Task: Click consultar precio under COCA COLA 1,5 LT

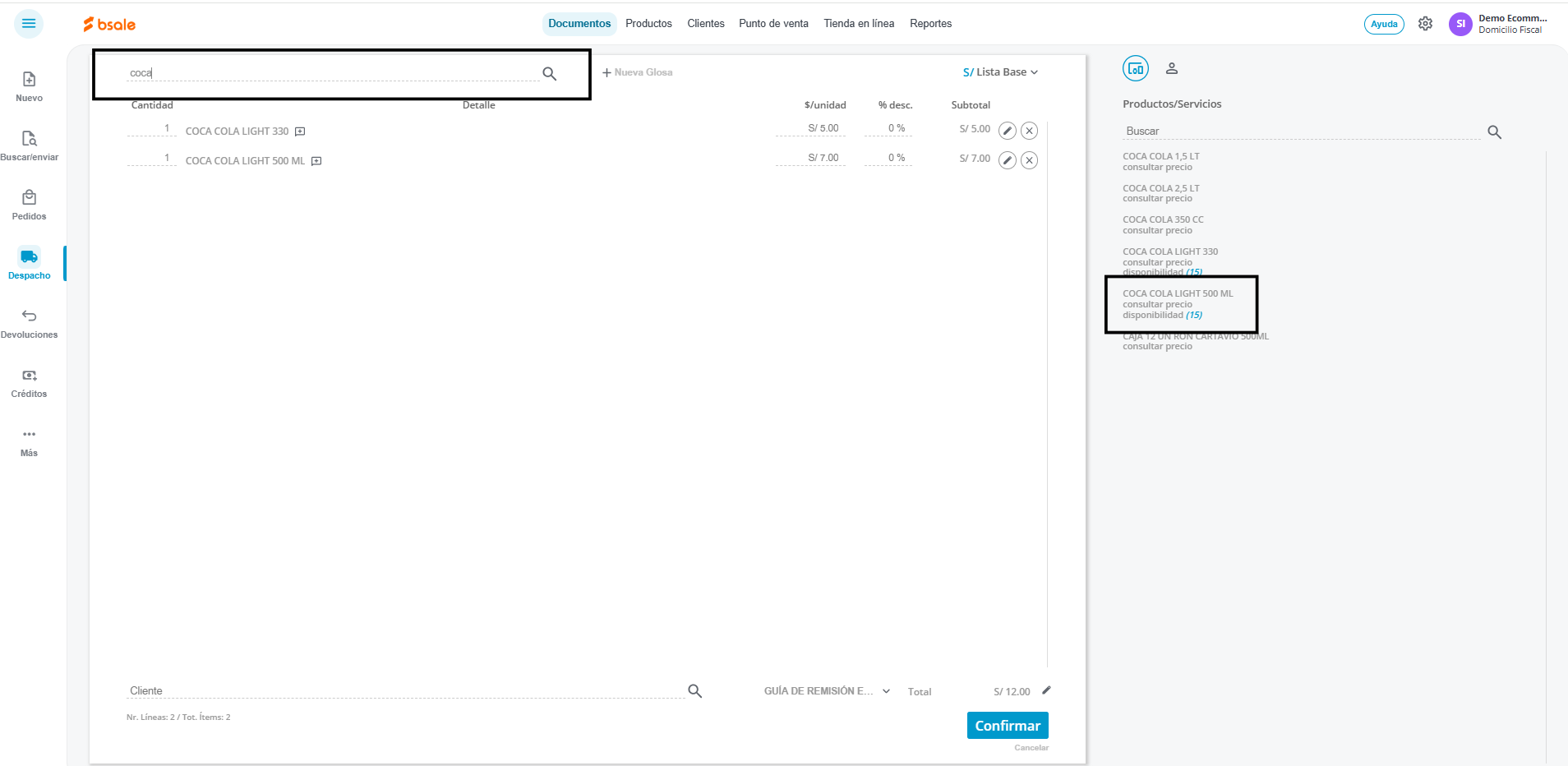Action: [x=1157, y=168]
